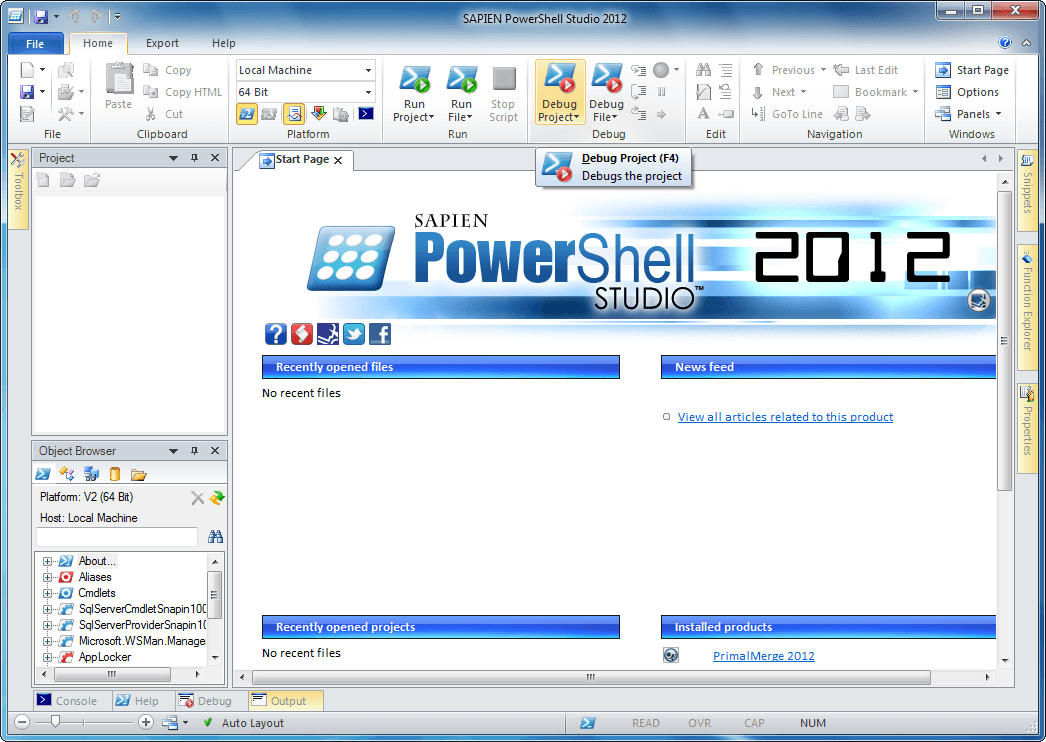Viewport: 1046px width, 742px height.
Task: Click the Object Browser search input field
Action: coord(117,536)
